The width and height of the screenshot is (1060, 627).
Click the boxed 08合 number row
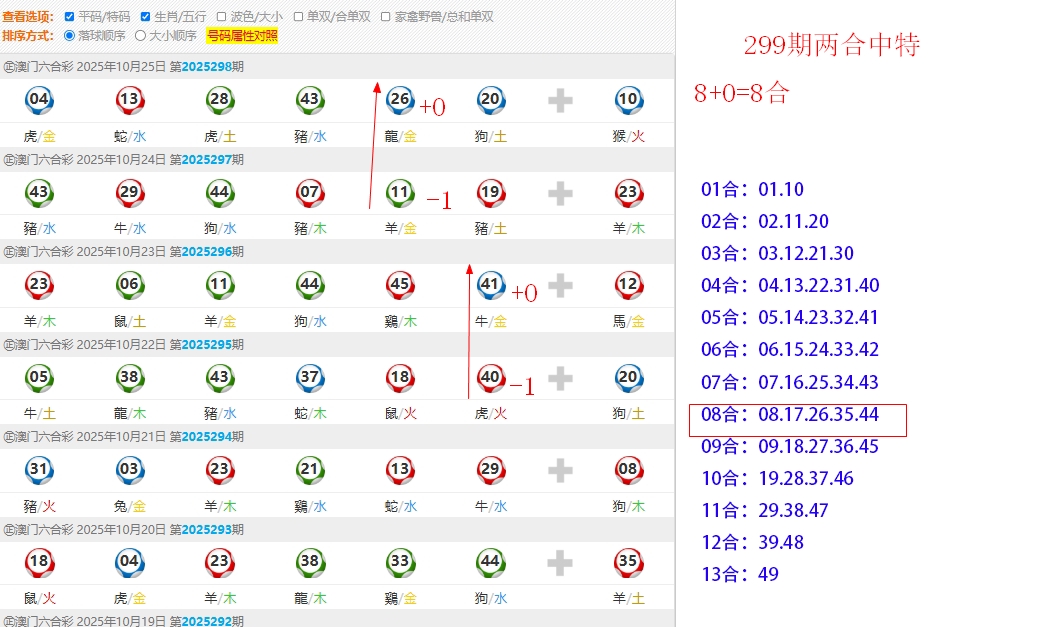point(797,414)
